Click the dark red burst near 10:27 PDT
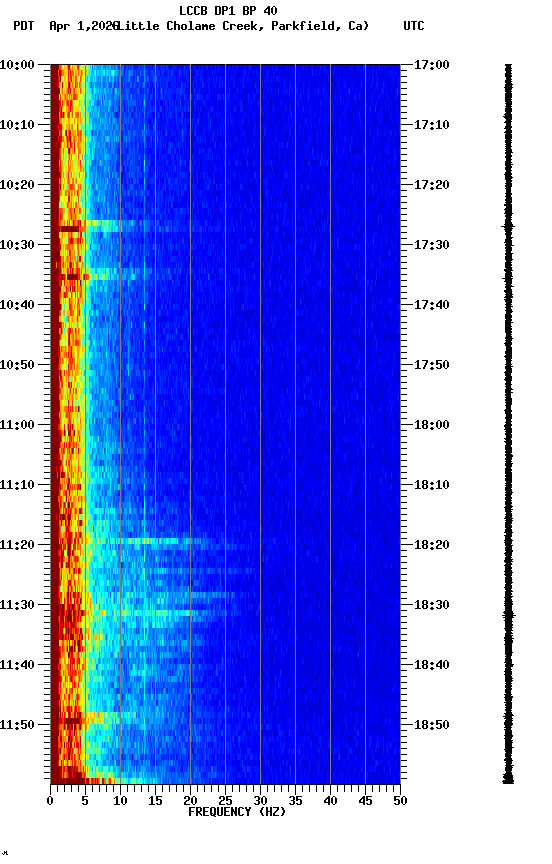 [71, 228]
